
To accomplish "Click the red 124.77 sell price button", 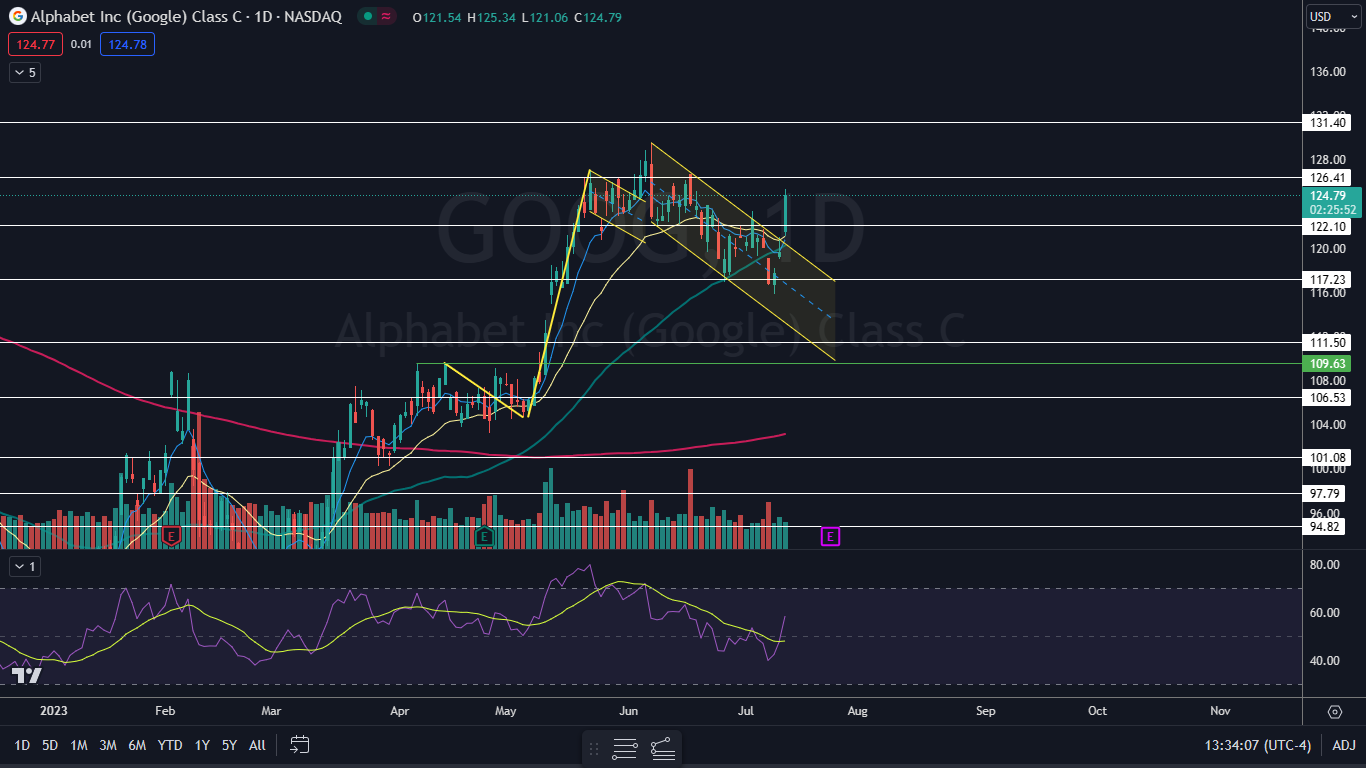I will (x=35, y=44).
